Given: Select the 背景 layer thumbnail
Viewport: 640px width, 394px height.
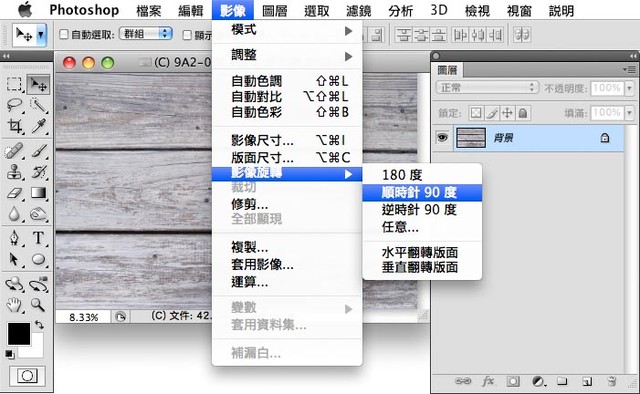Looking at the screenshot, I should click(x=471, y=138).
